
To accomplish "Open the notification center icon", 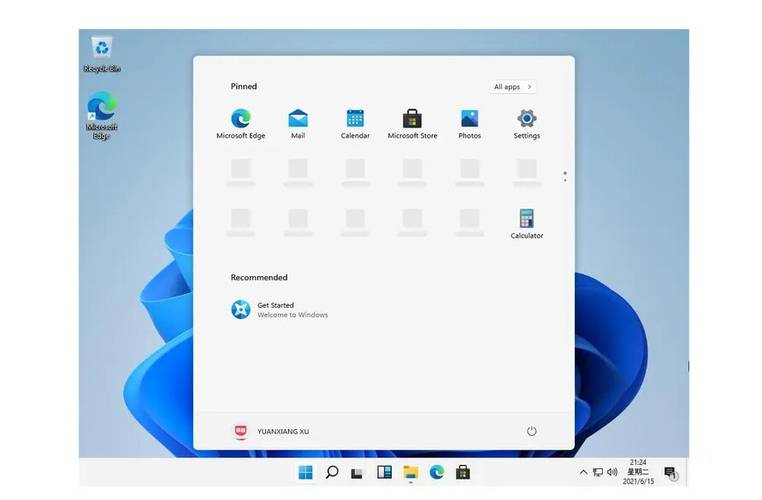I will click(671, 473).
